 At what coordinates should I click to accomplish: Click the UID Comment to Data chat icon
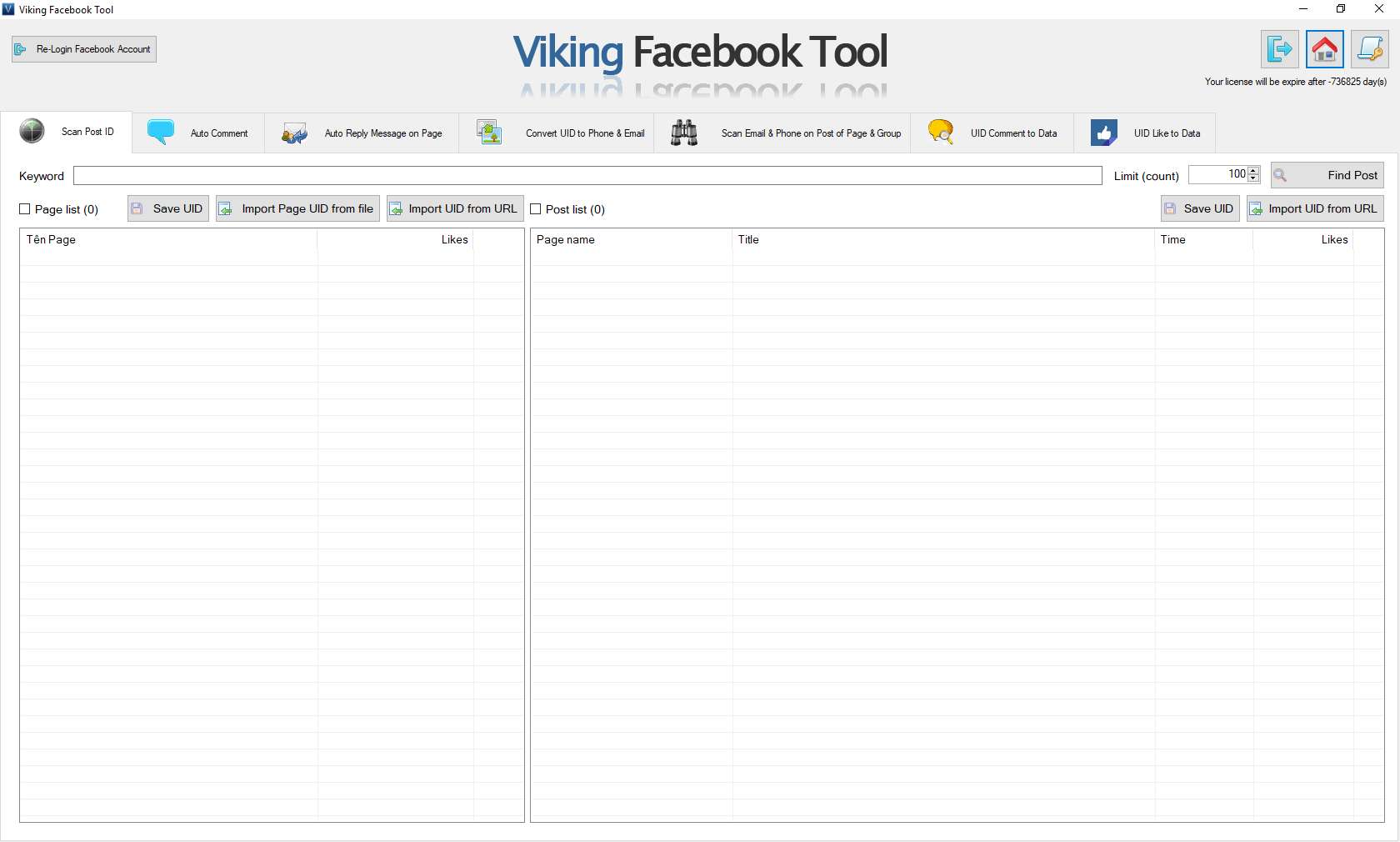pyautogui.click(x=941, y=132)
